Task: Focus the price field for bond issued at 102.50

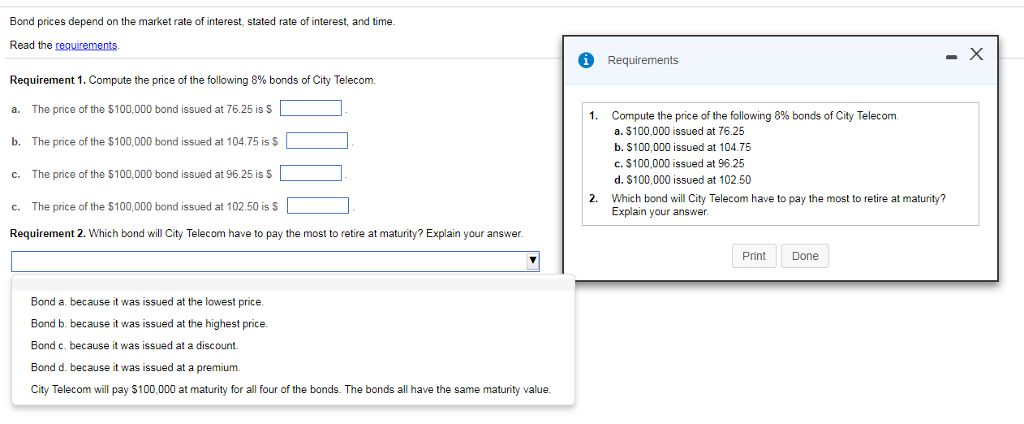Action: pyautogui.click(x=317, y=206)
